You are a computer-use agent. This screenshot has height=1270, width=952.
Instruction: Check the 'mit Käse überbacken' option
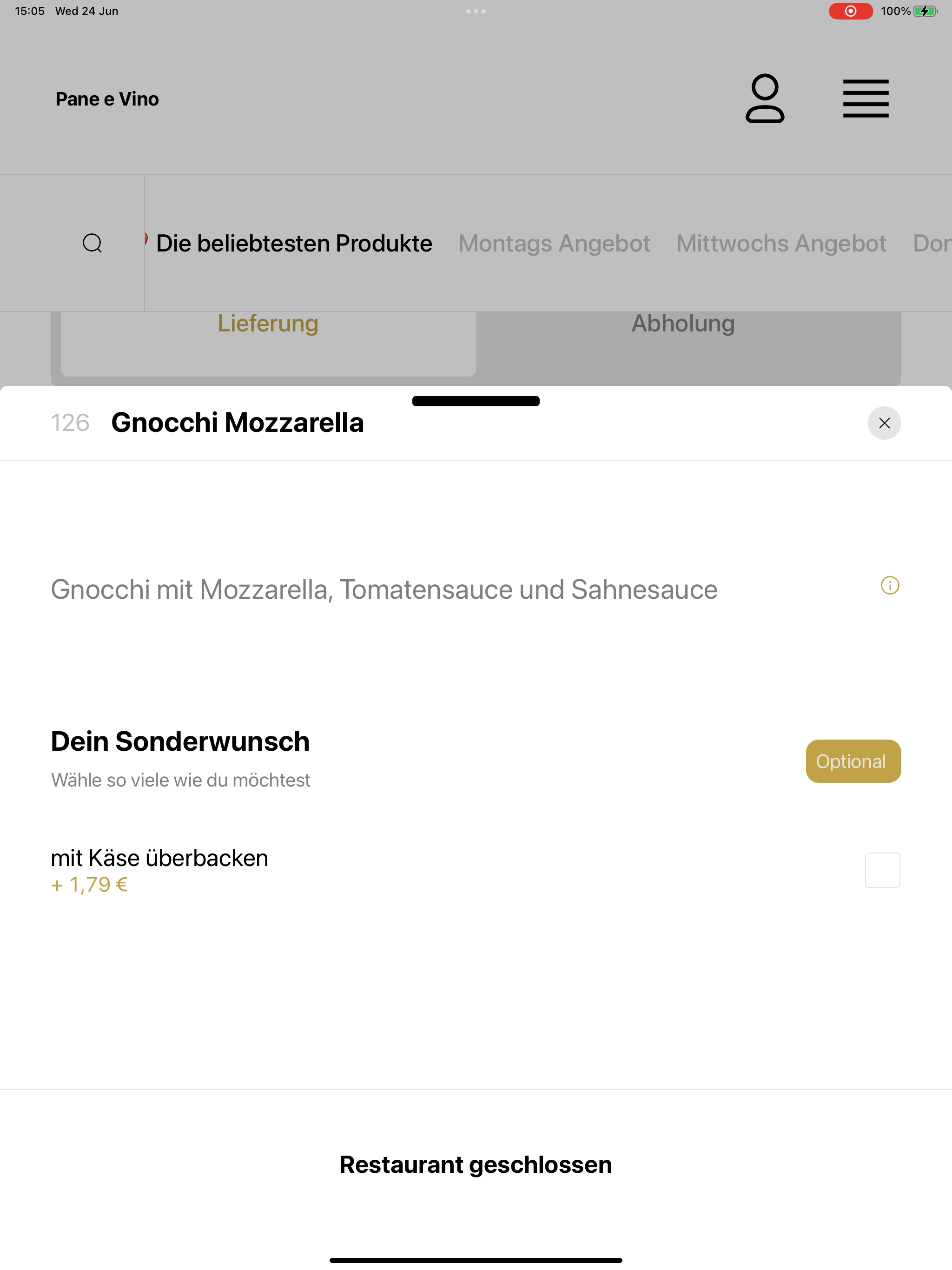[x=883, y=870]
